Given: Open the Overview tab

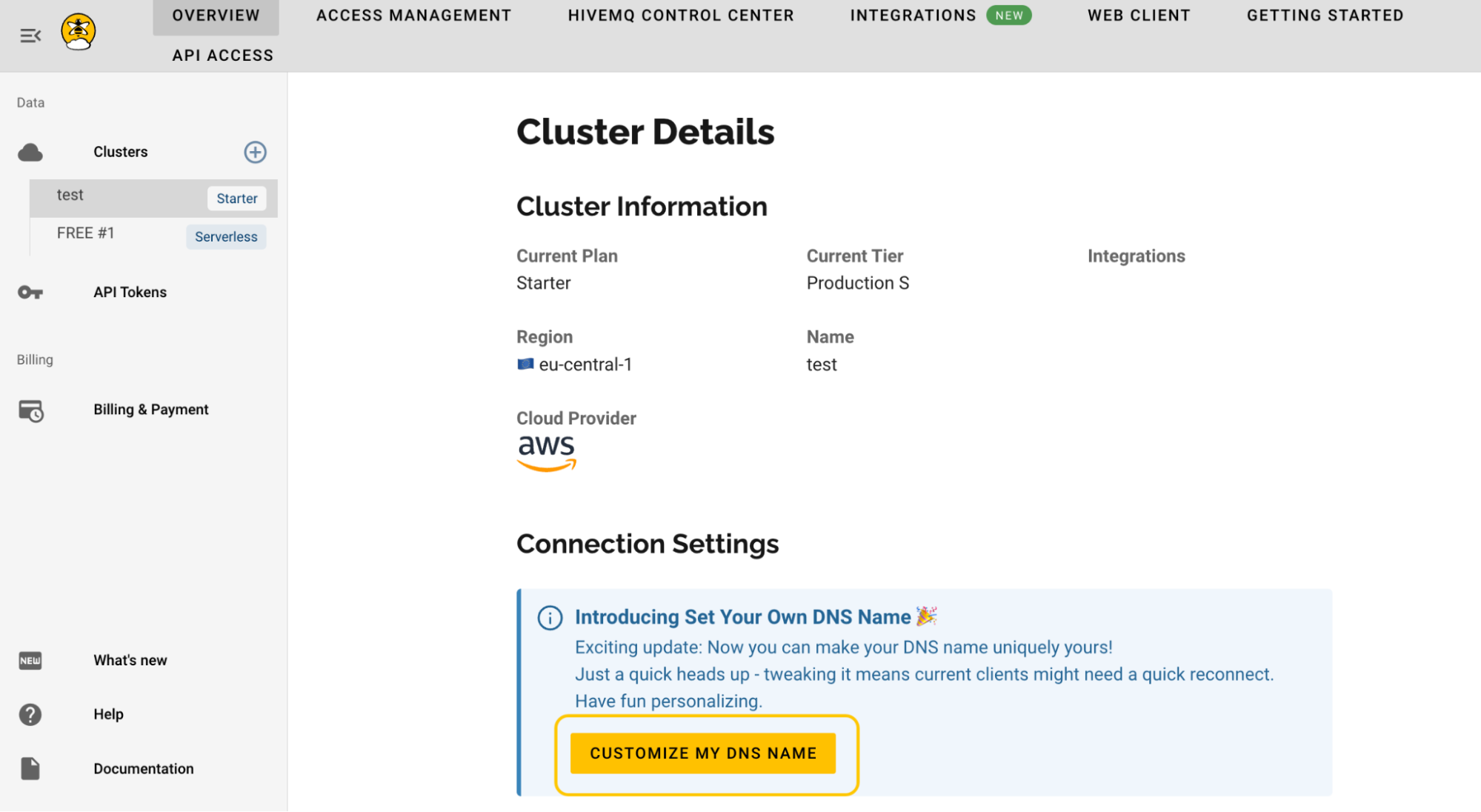Looking at the screenshot, I should [216, 16].
